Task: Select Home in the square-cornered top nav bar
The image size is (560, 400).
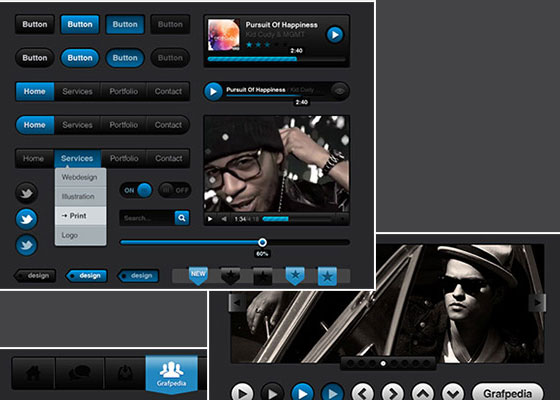Action: click(35, 91)
